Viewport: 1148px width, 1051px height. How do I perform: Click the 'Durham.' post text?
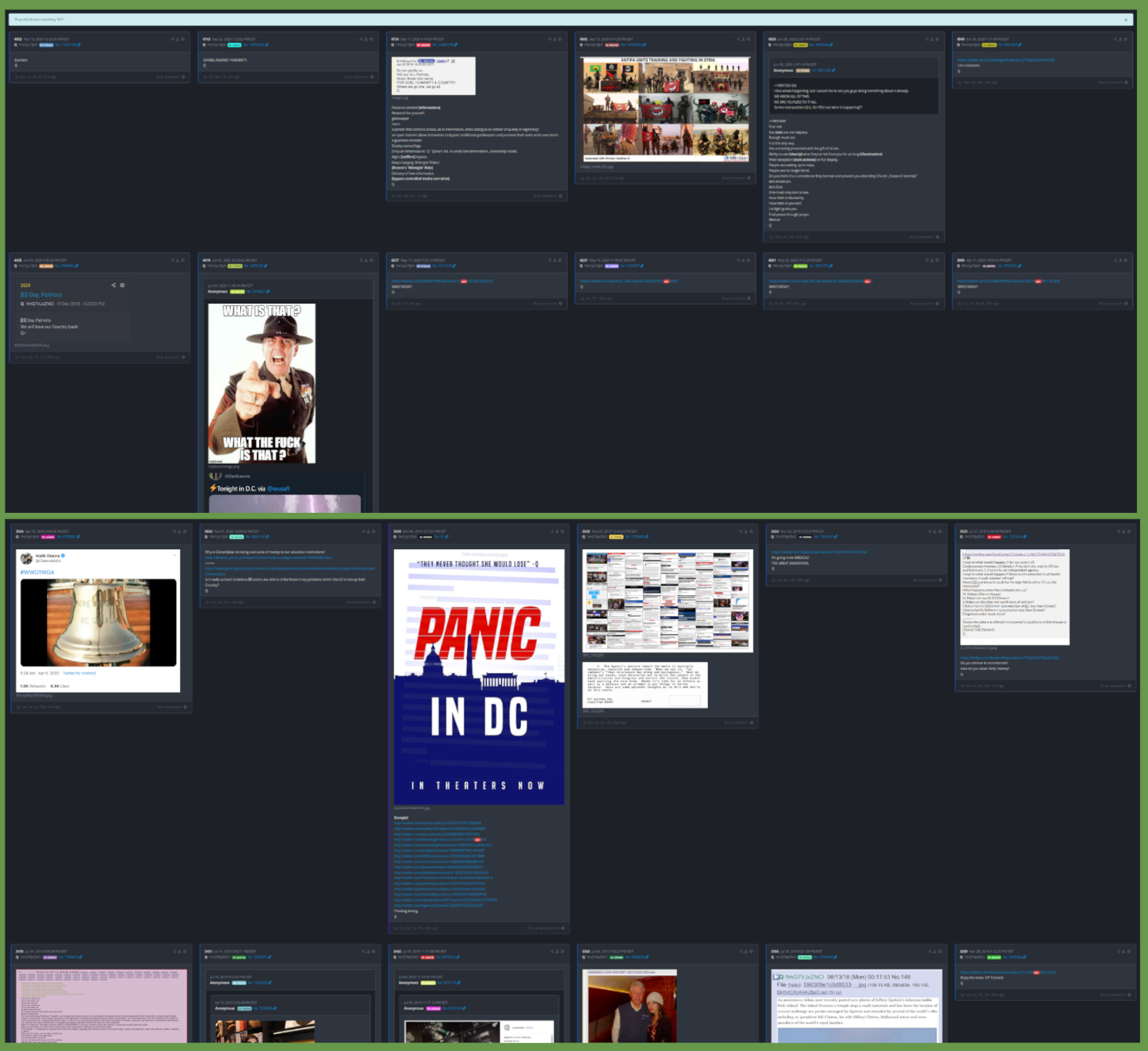(x=21, y=60)
